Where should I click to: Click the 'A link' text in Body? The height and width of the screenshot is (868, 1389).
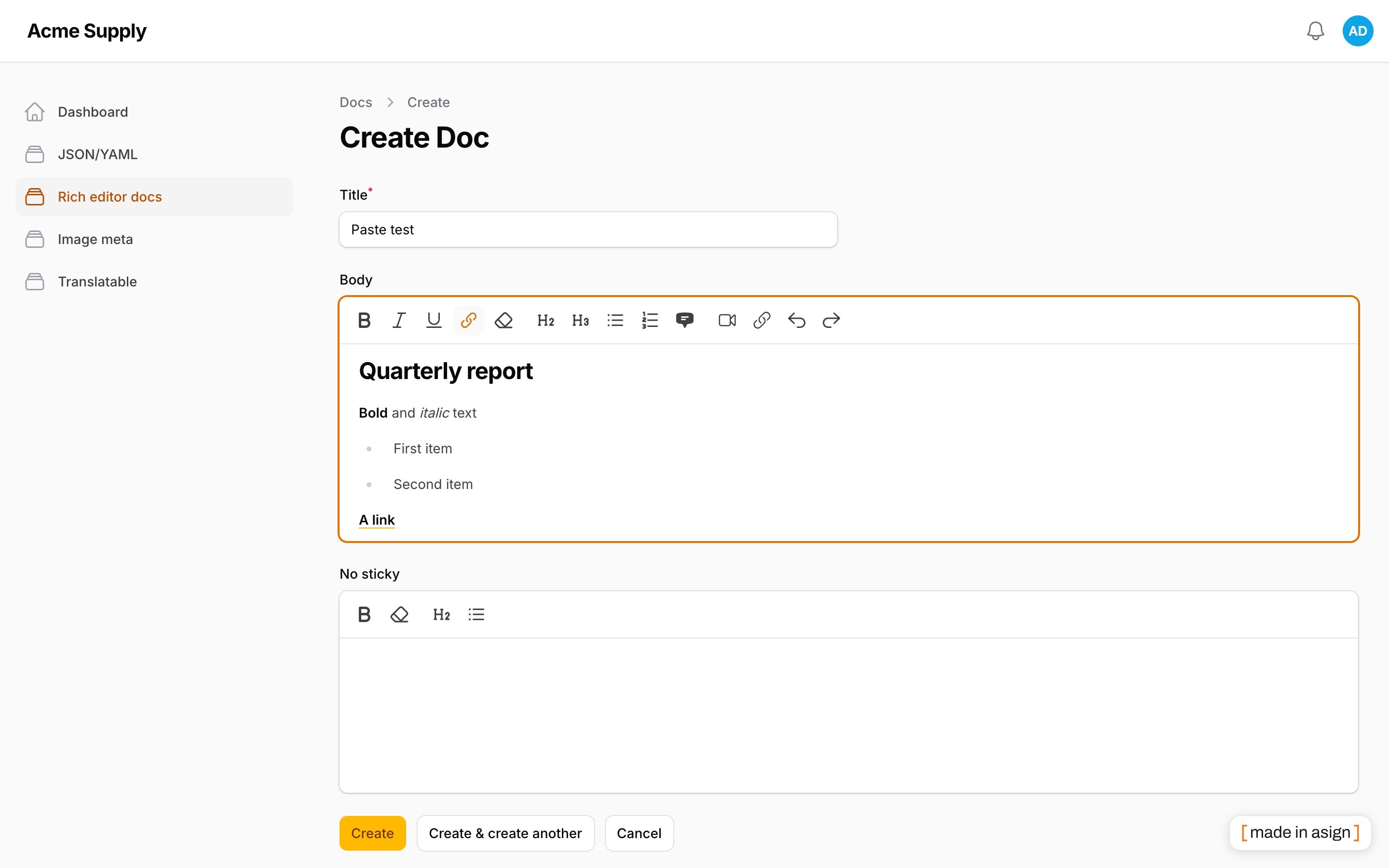click(377, 519)
